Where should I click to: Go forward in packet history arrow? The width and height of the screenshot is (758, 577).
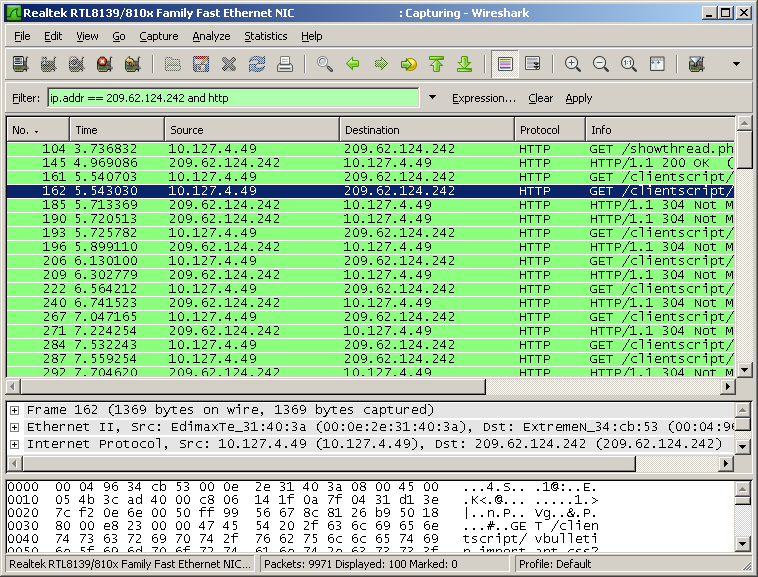pyautogui.click(x=381, y=64)
